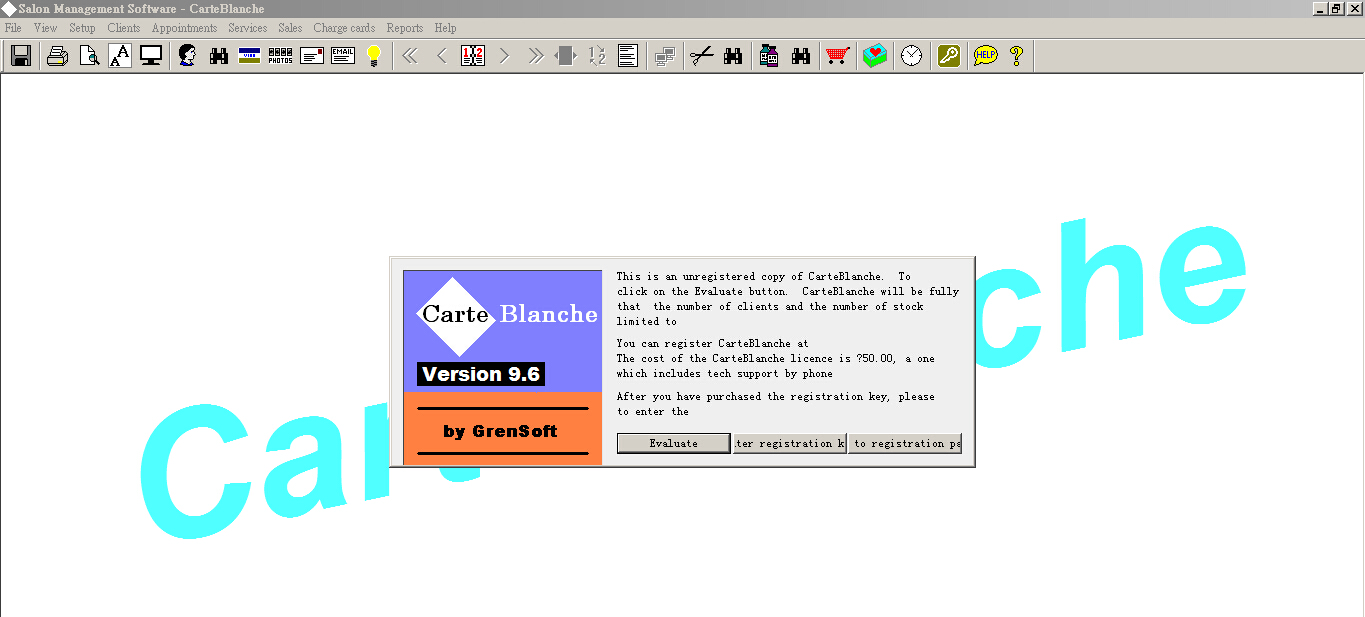Image resolution: width=1365 pixels, height=617 pixels.
Task: Click the yellow HELP speech bubble
Action: tap(985, 56)
